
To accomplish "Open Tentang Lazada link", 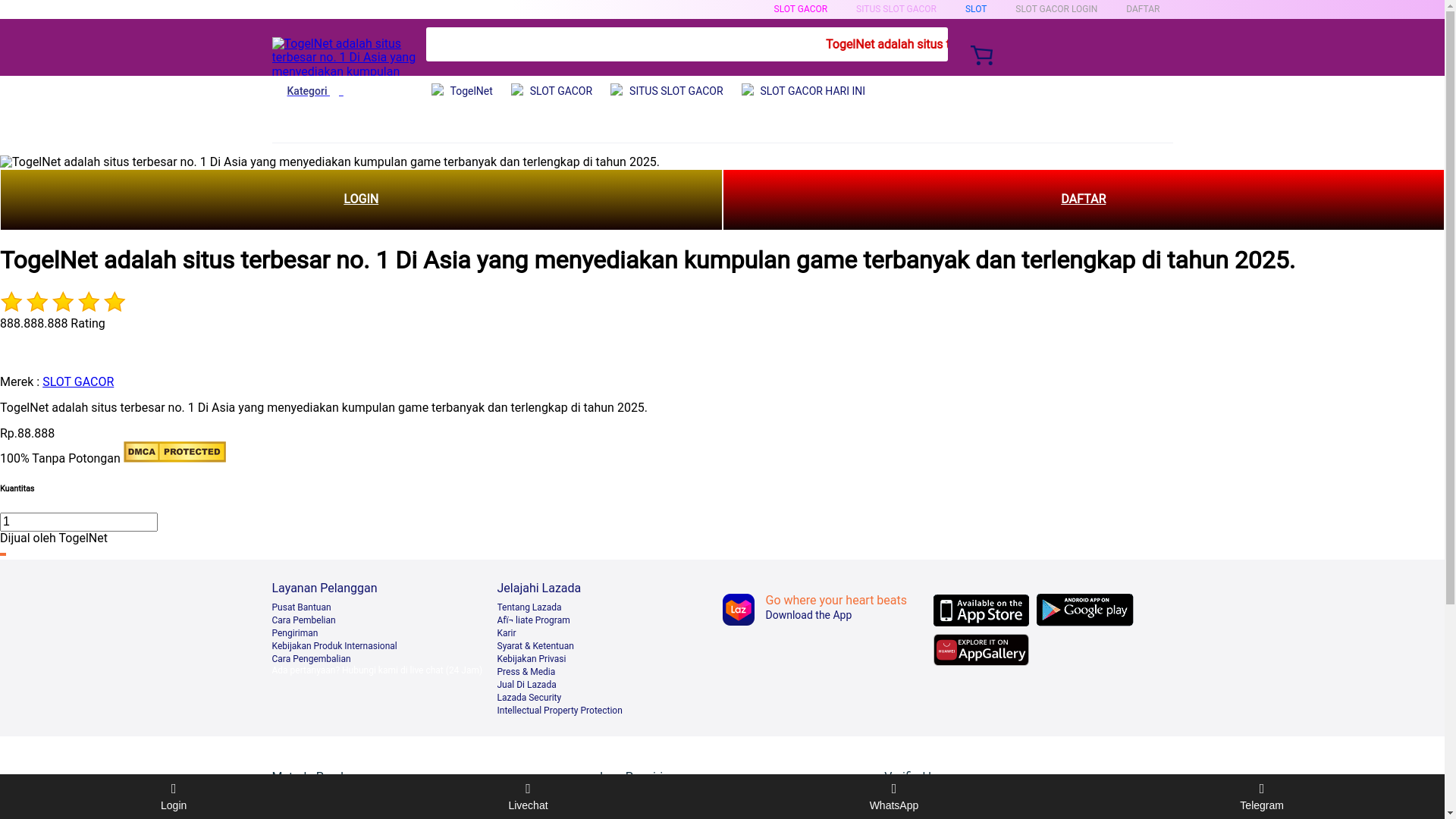I will point(529,607).
